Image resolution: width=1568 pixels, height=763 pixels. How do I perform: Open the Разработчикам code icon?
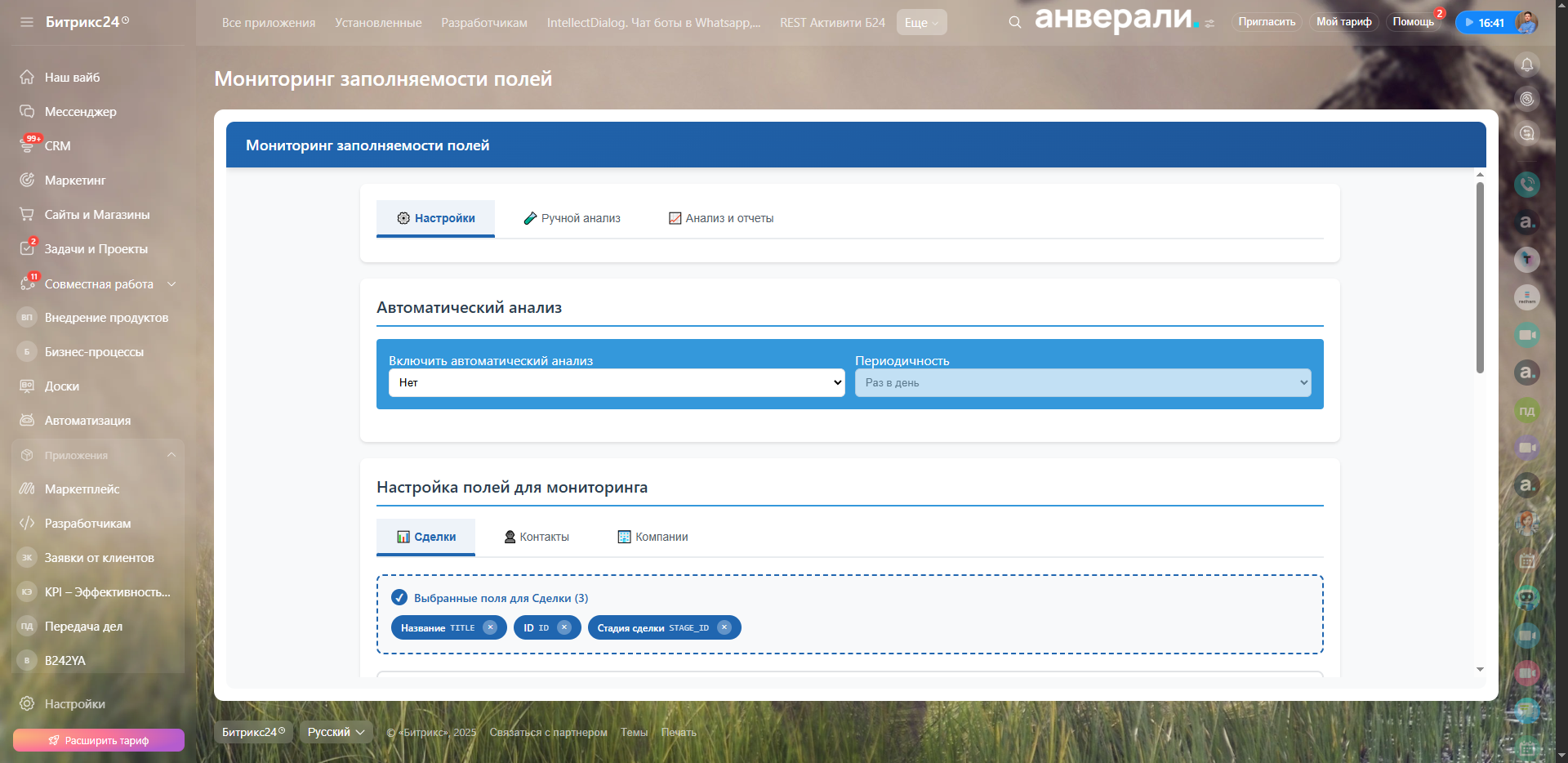pyautogui.click(x=27, y=524)
